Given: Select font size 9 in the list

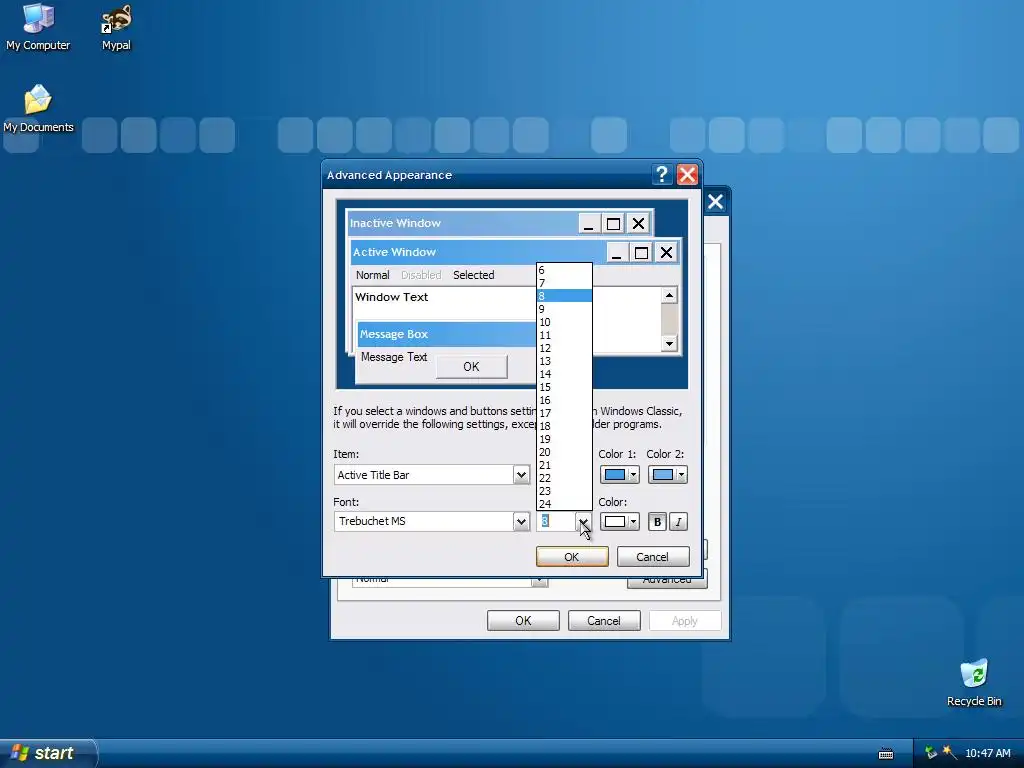Looking at the screenshot, I should 564,310.
